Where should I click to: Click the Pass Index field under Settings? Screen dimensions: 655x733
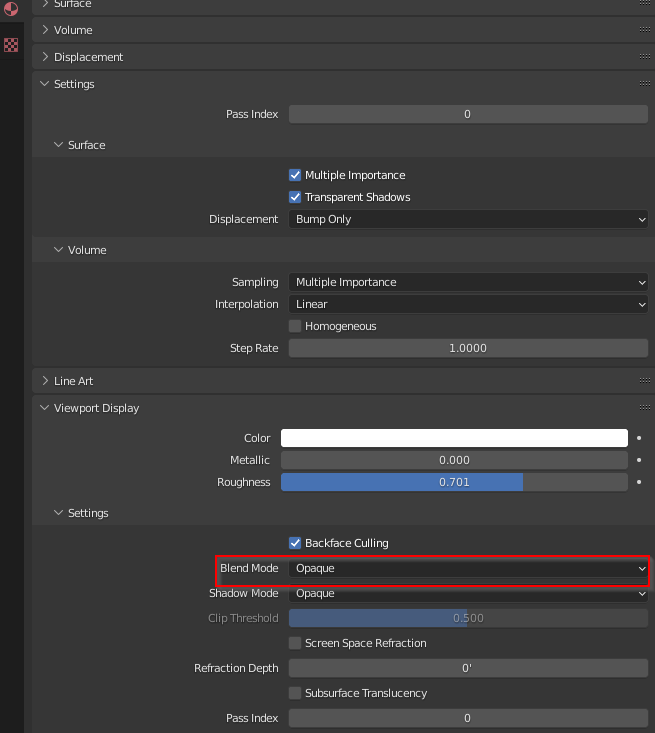[468, 114]
